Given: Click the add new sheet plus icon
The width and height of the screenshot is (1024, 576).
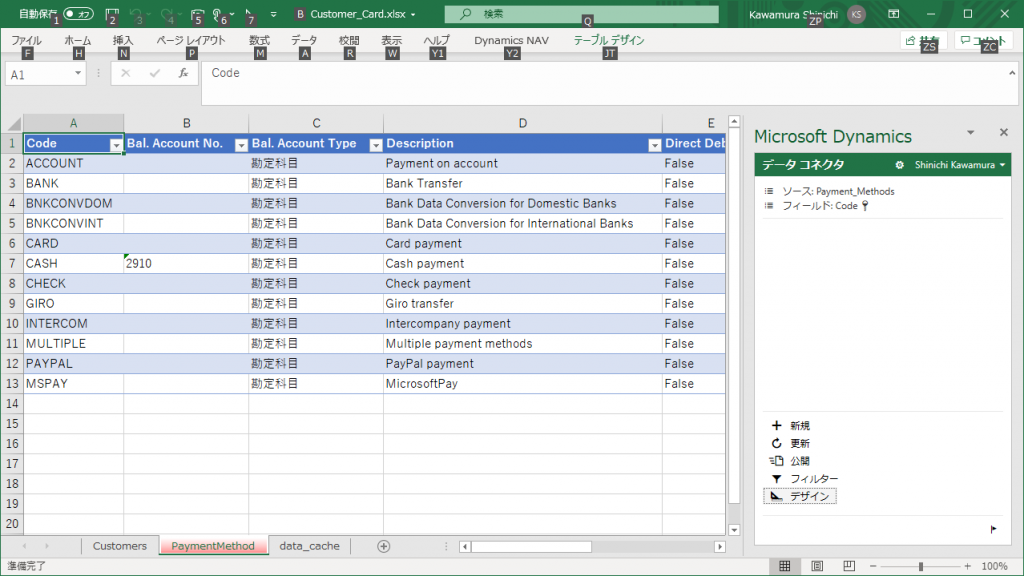Looking at the screenshot, I should tap(383, 546).
